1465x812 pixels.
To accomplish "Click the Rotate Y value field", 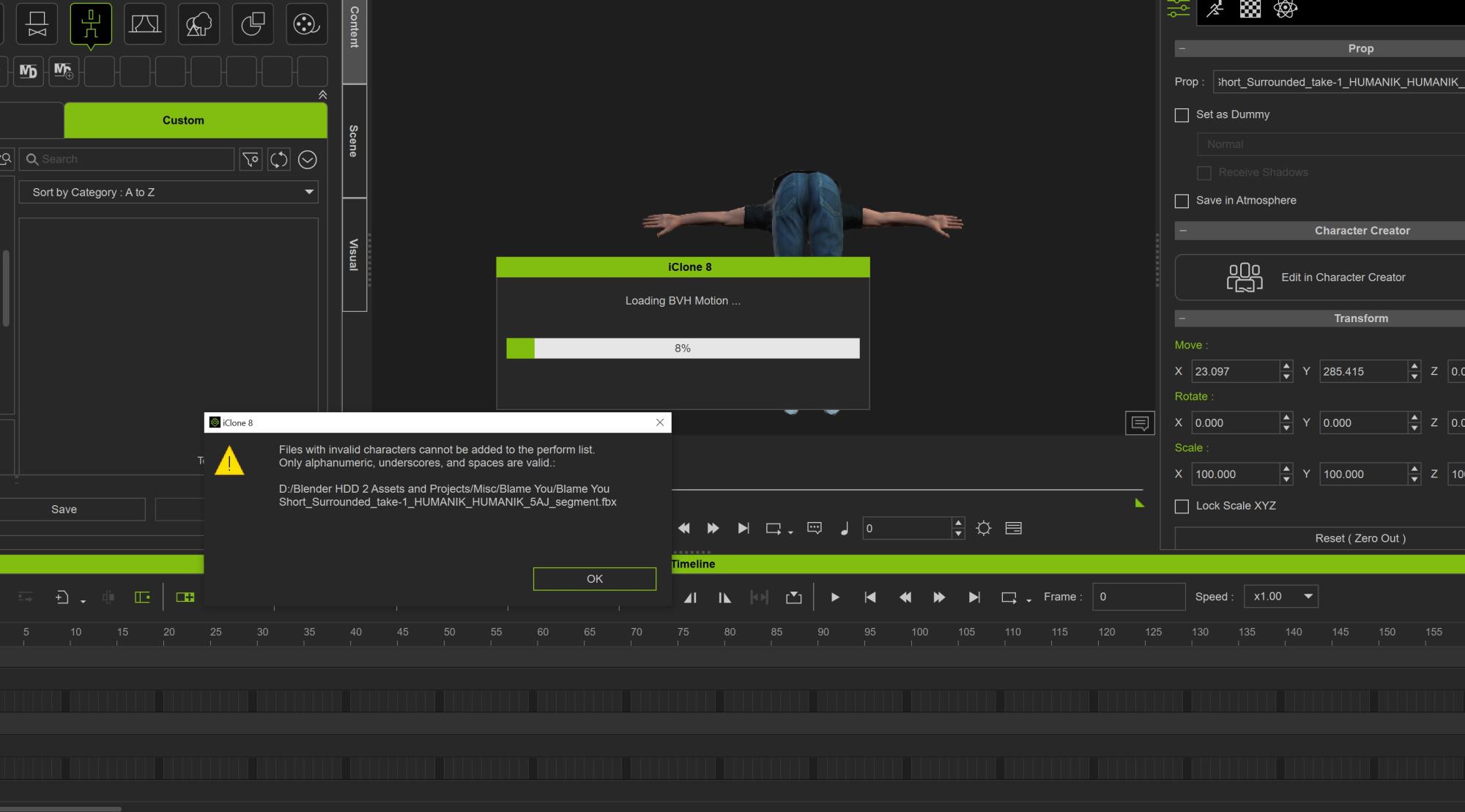I will point(1363,422).
